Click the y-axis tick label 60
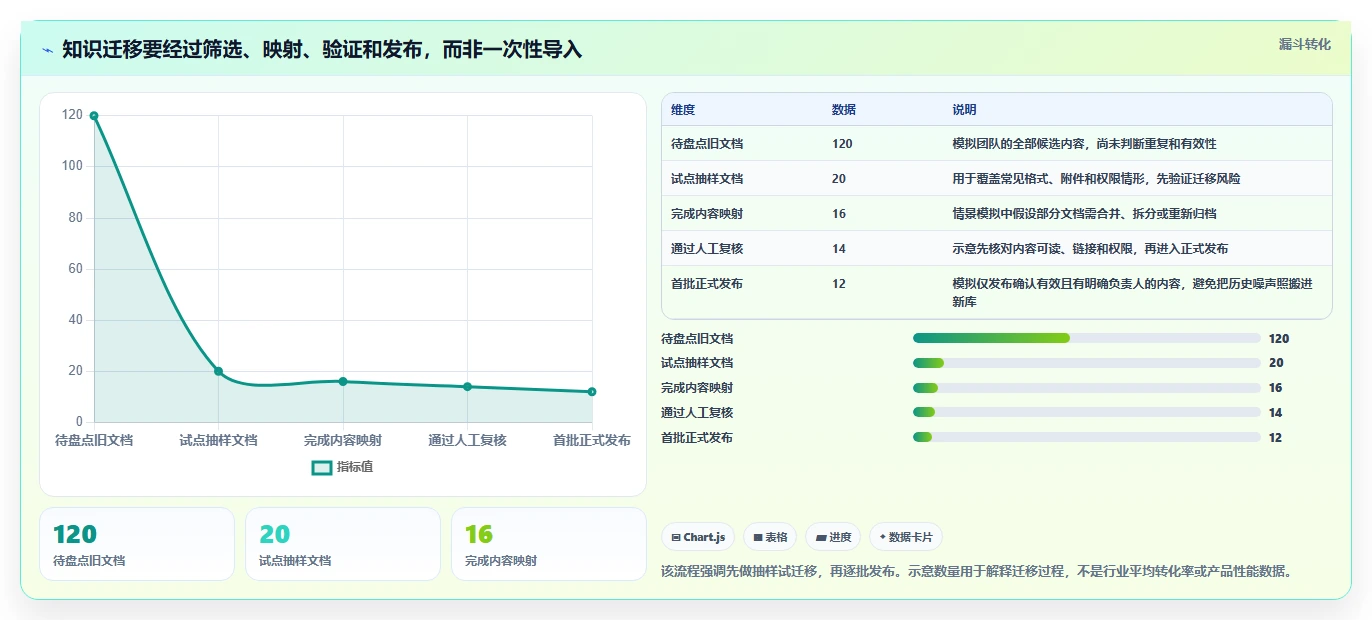Viewport: 1372px width, 620px height. pos(76,268)
